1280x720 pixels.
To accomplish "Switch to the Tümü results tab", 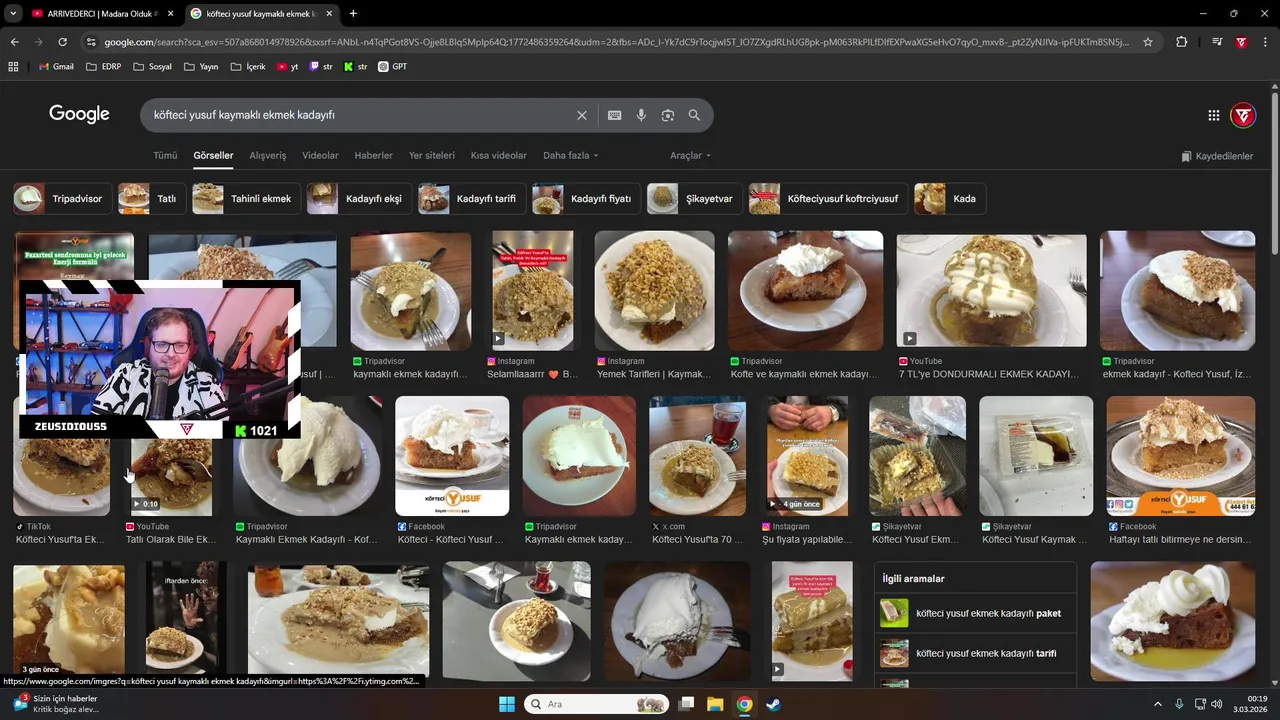I will (165, 156).
